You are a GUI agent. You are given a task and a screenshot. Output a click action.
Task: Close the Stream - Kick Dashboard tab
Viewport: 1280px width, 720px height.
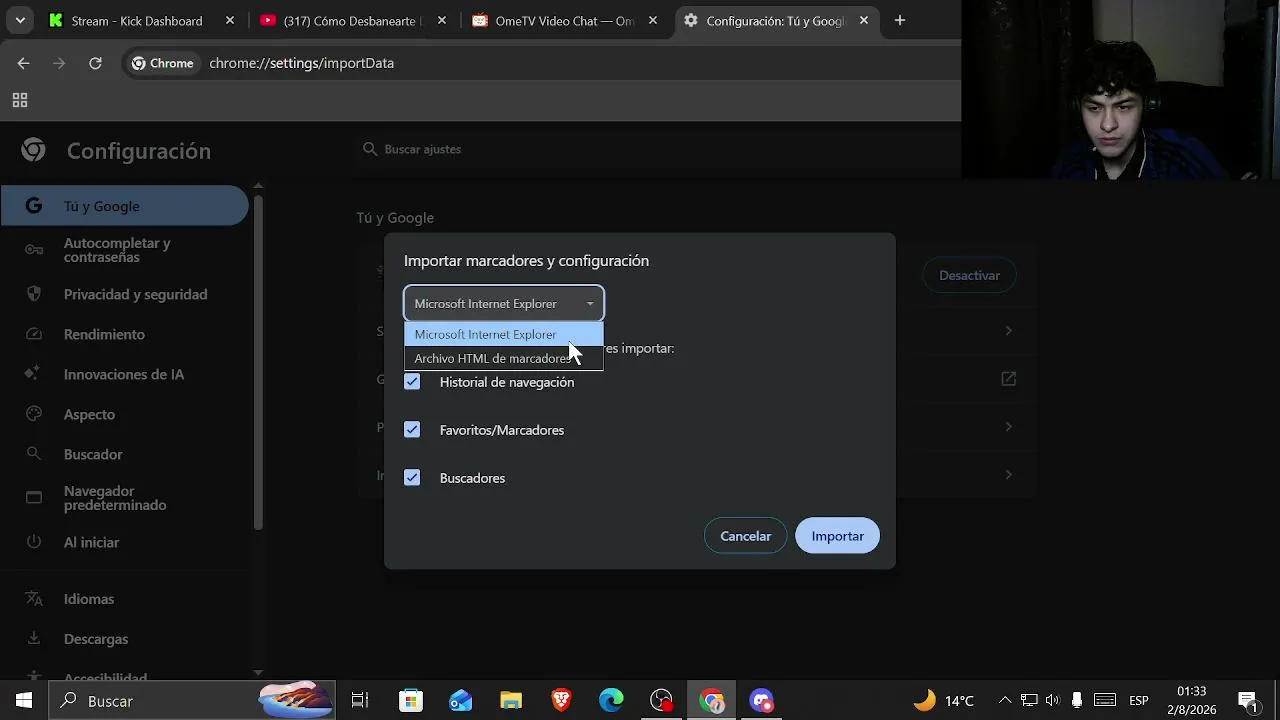230,20
